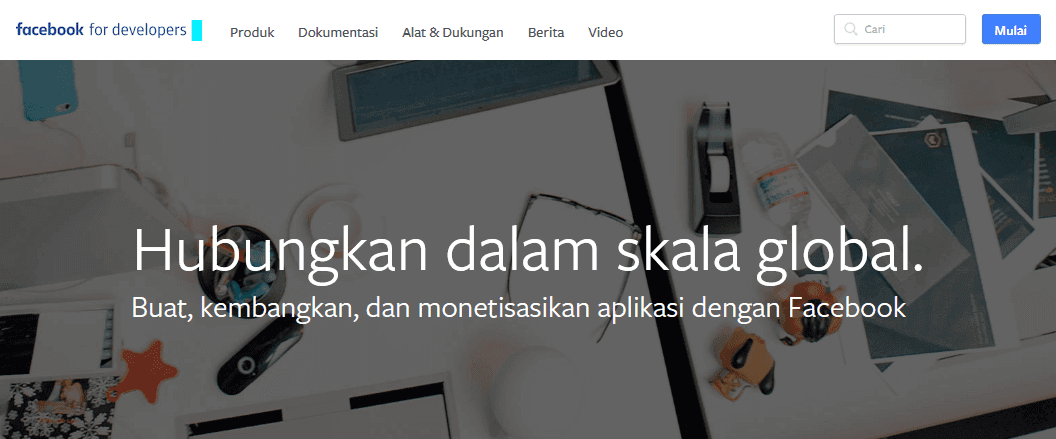Click the black tape dispenser in the photo

[x=717, y=165]
